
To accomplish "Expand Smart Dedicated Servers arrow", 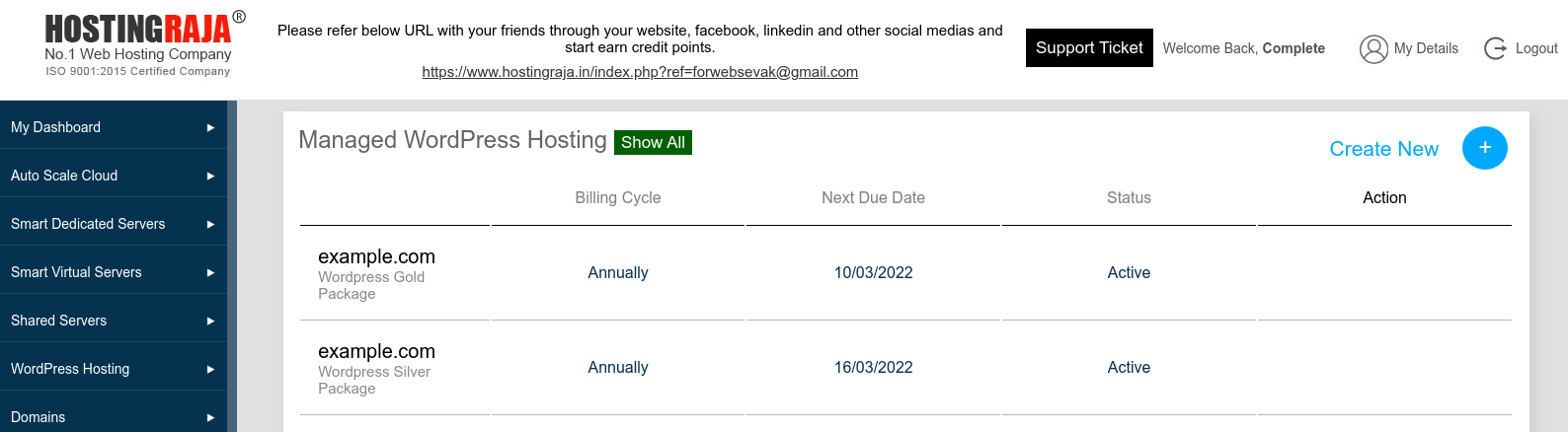I will [210, 224].
